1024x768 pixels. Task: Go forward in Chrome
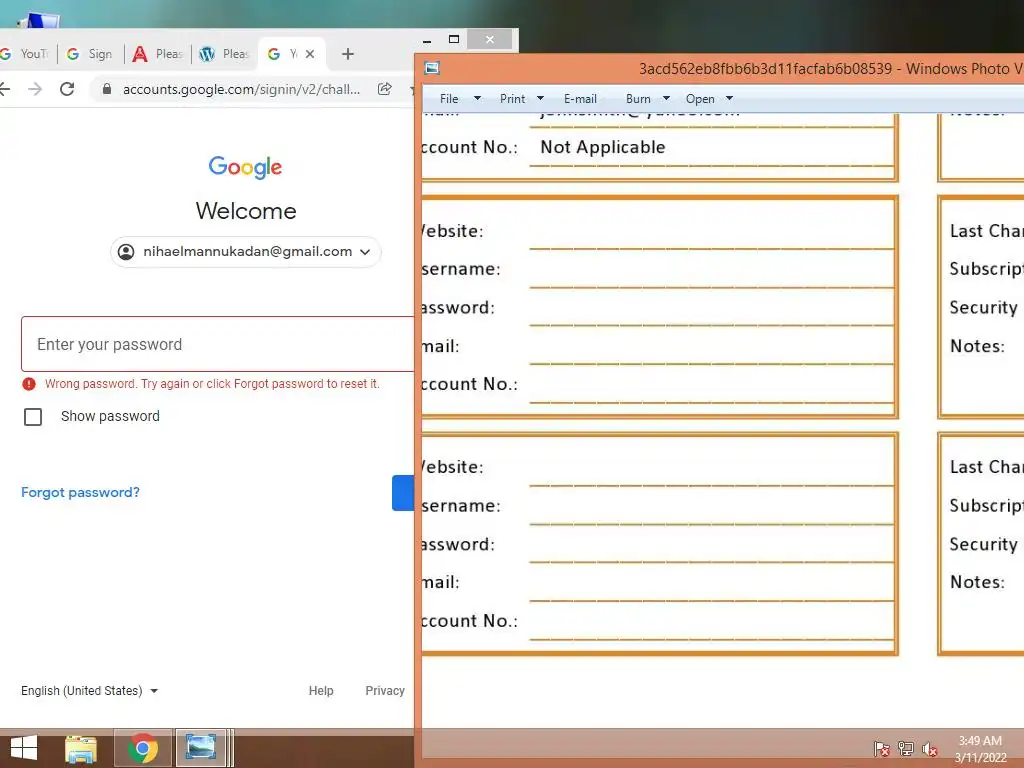pos(35,89)
